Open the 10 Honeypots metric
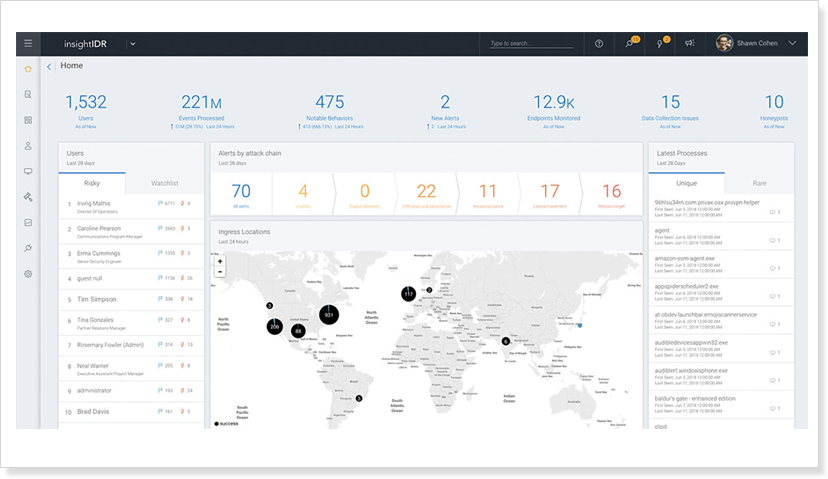Screen dimensions: 828x479 pos(774,110)
